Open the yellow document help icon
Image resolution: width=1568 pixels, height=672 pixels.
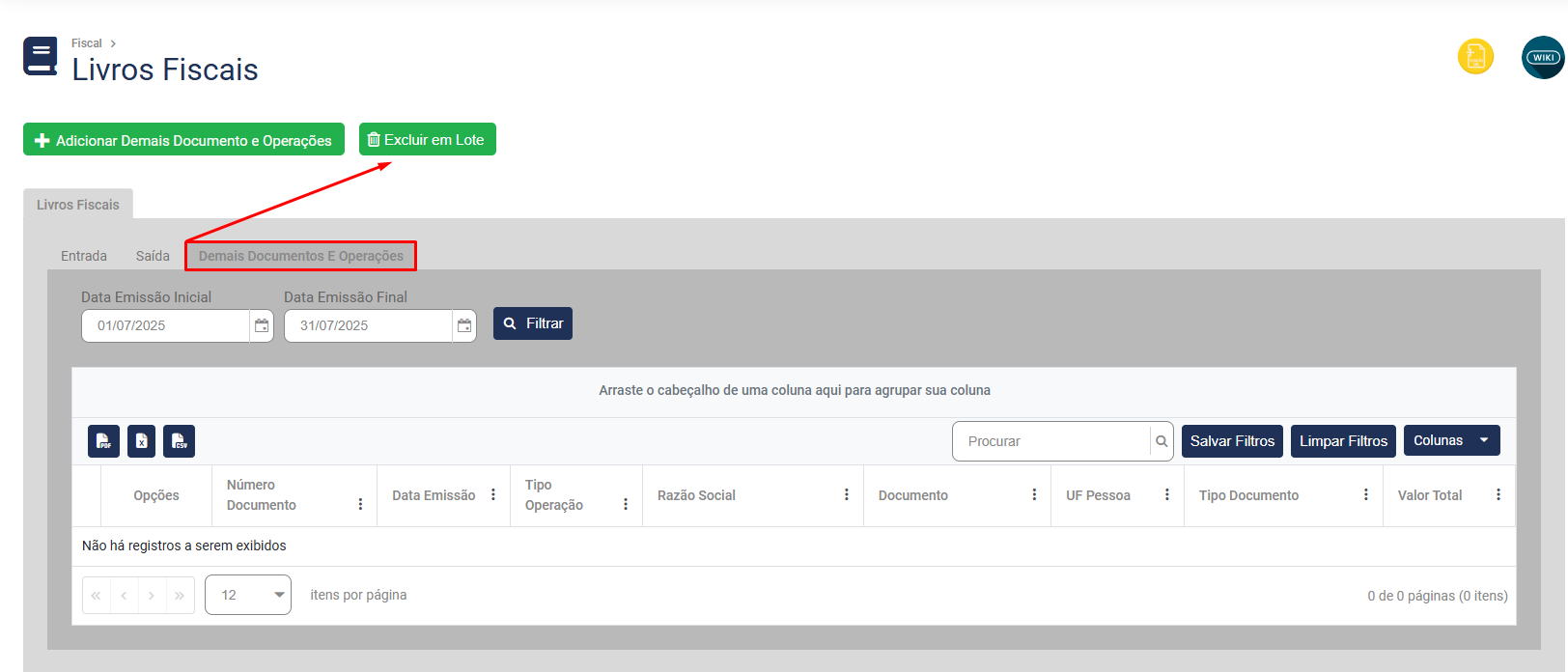coord(1475,57)
